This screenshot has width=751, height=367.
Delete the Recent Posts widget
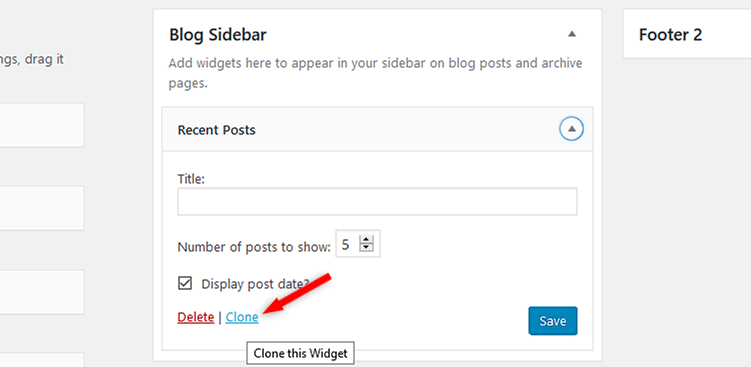[195, 317]
